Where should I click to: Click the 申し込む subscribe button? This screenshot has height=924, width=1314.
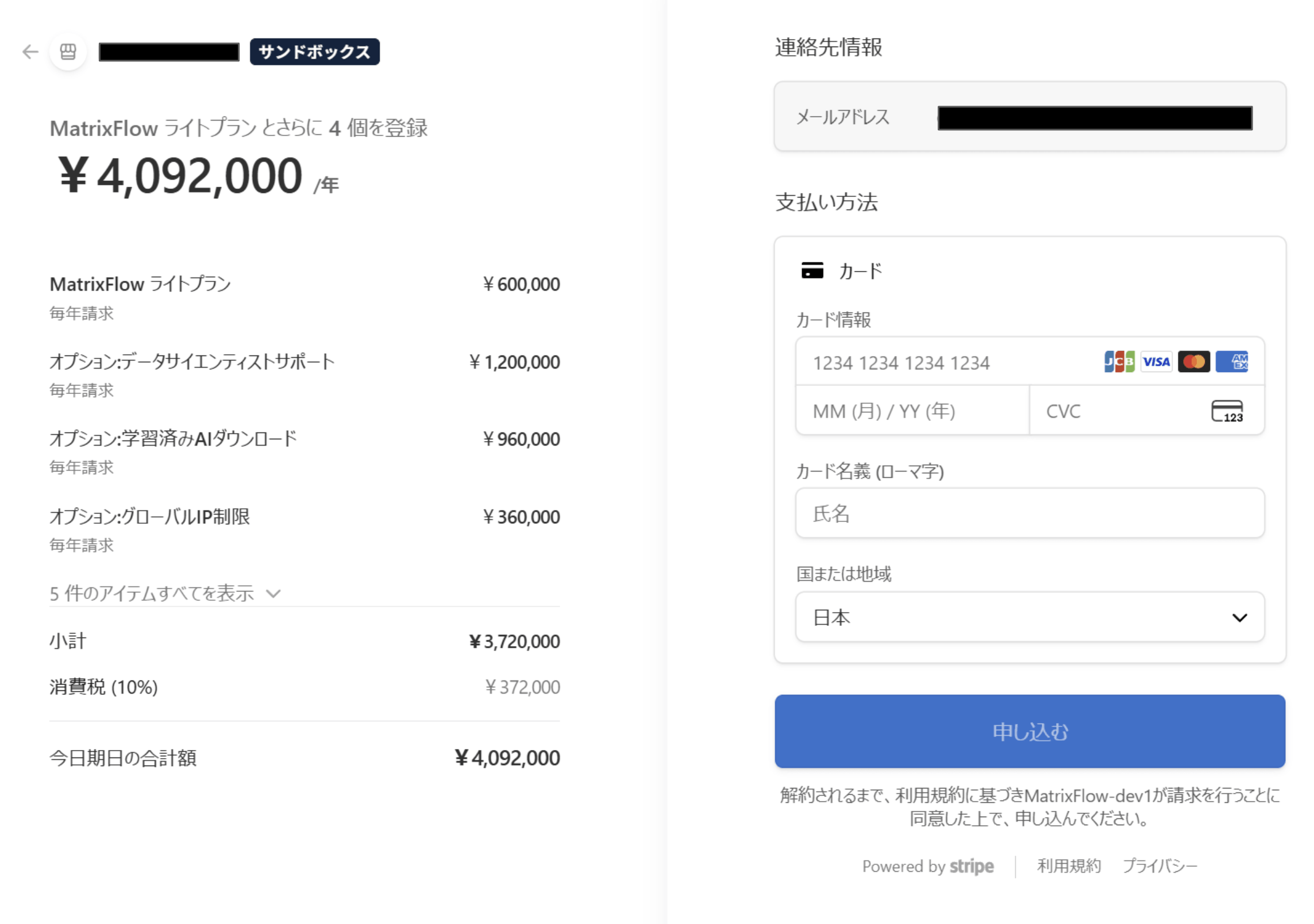(1030, 731)
